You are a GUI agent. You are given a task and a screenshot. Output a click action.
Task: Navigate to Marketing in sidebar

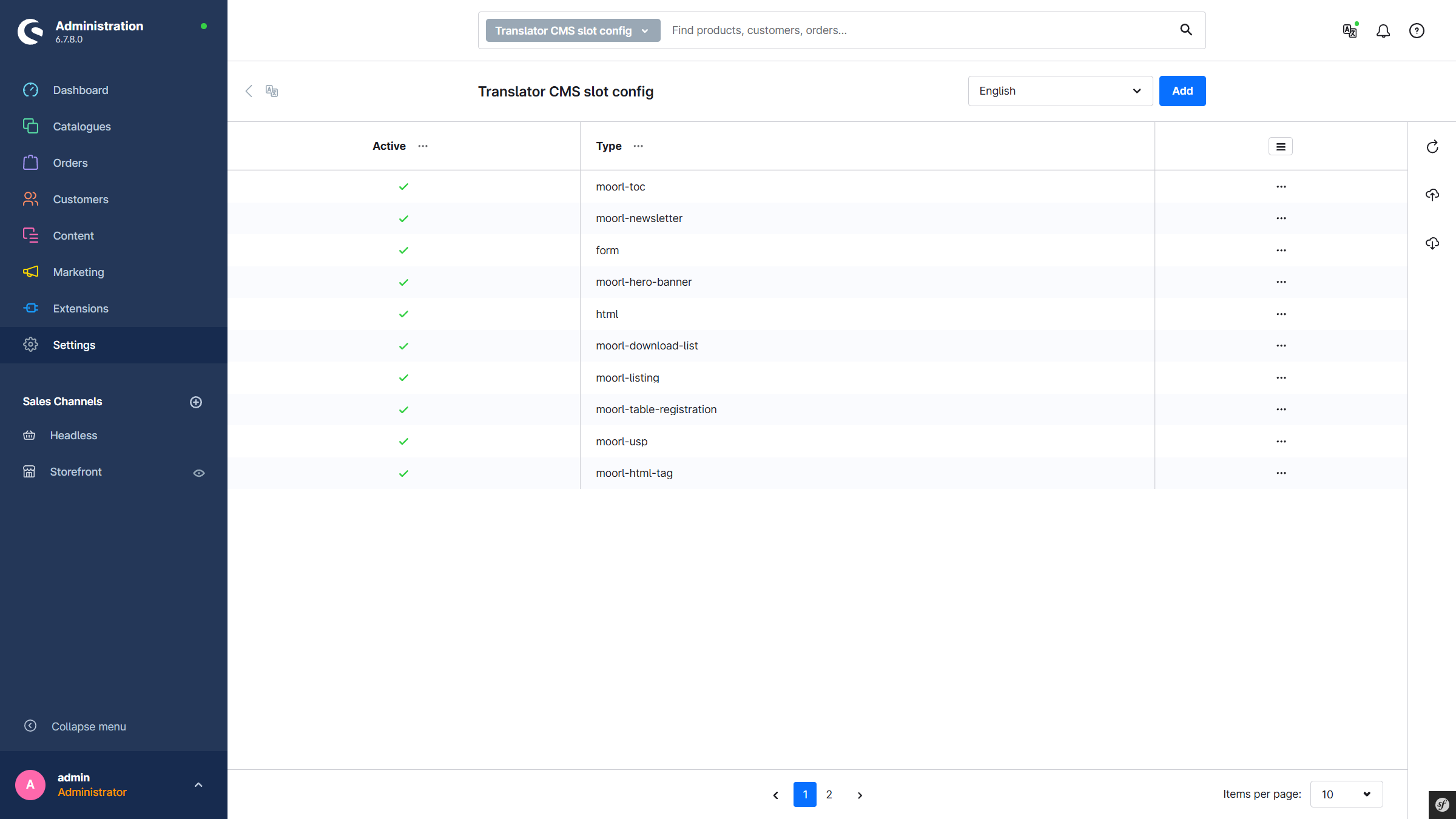pyautogui.click(x=78, y=272)
